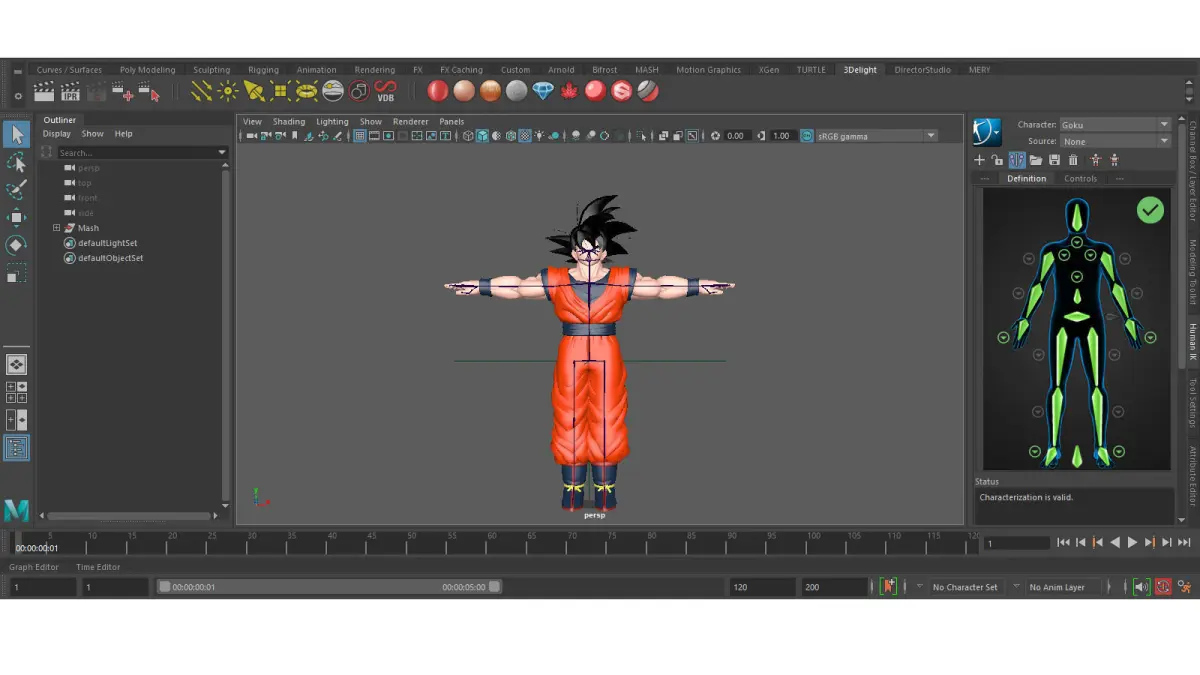Screen dimensions: 1200x675
Task: Switch to the HumanIK Controls tab
Action: point(1080,179)
